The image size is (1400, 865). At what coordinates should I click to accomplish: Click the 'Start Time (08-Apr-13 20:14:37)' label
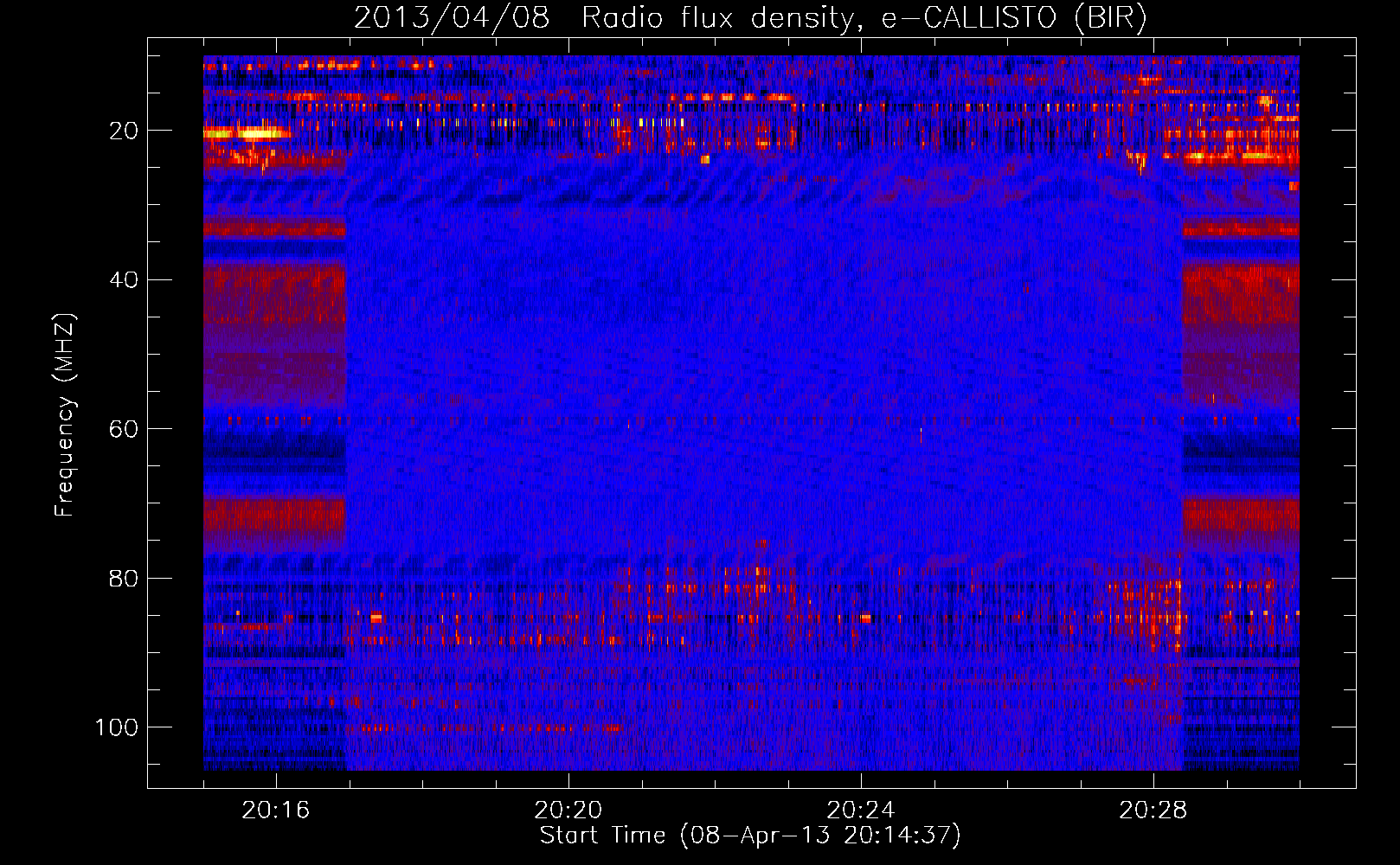coord(750,836)
